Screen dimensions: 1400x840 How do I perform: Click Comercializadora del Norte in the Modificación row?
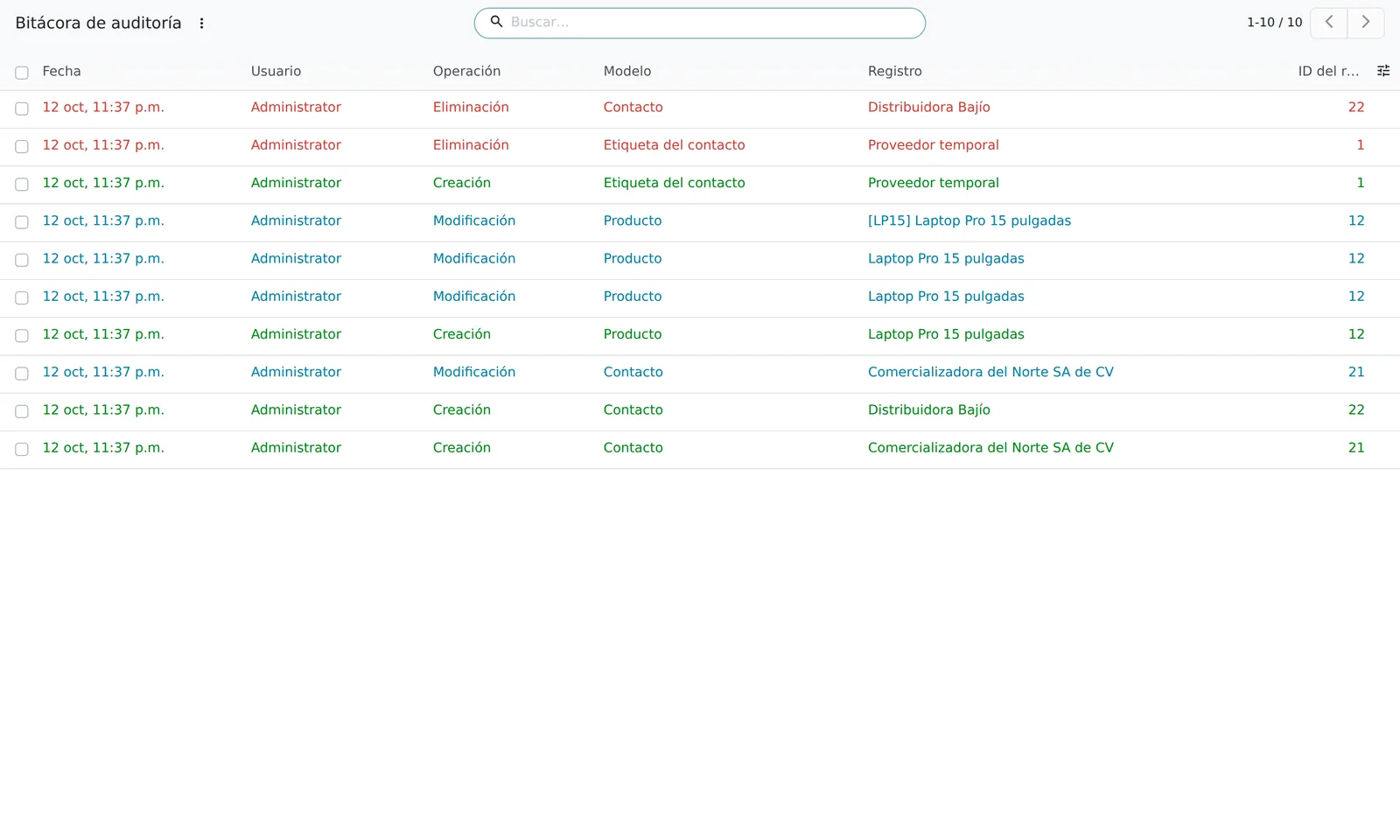tap(990, 372)
